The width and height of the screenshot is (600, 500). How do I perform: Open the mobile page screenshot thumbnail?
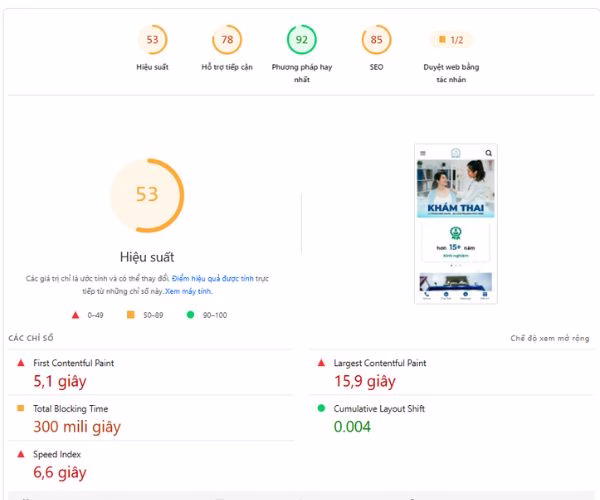coord(456,224)
